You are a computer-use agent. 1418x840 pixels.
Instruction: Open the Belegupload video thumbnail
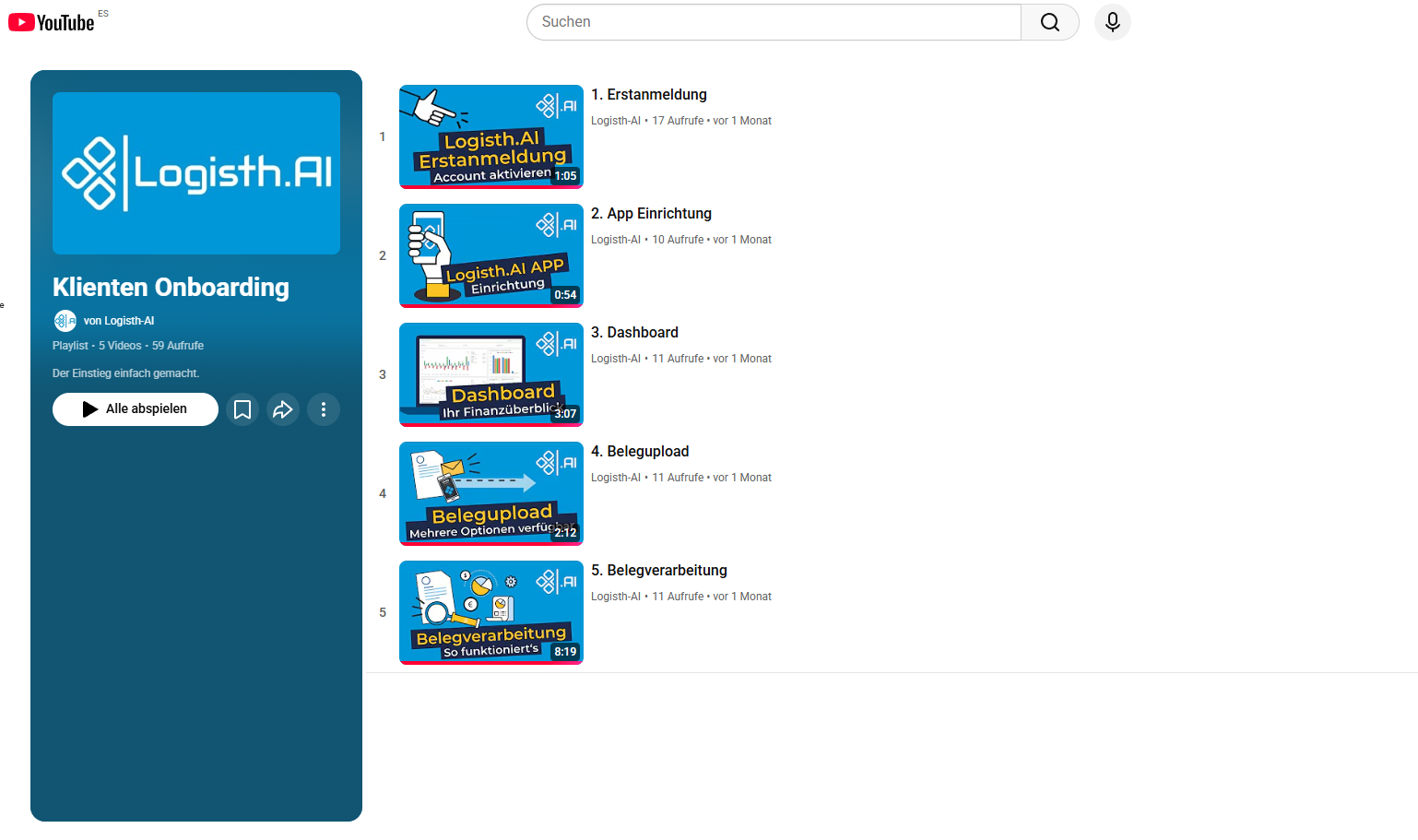[x=490, y=493]
